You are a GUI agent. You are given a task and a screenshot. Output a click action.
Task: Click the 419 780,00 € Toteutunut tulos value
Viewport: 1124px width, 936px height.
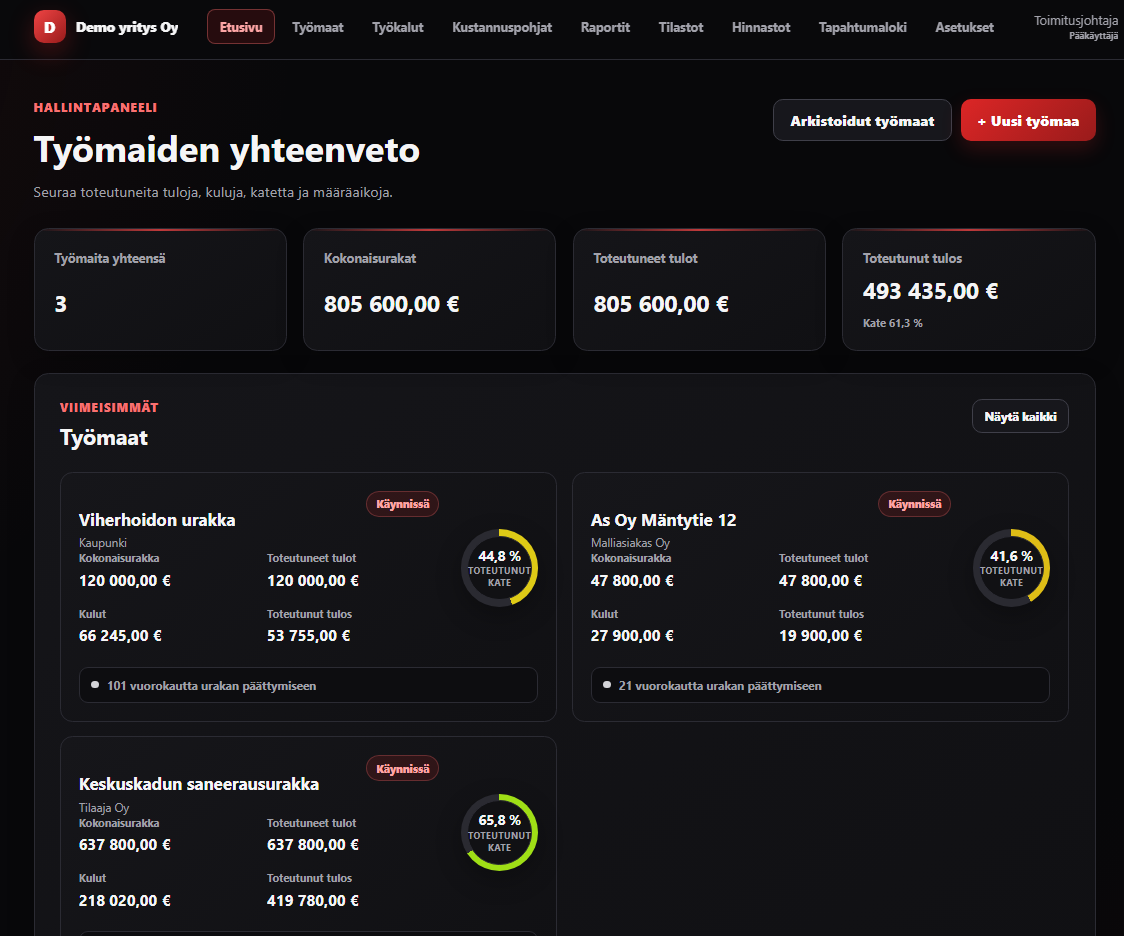click(313, 901)
